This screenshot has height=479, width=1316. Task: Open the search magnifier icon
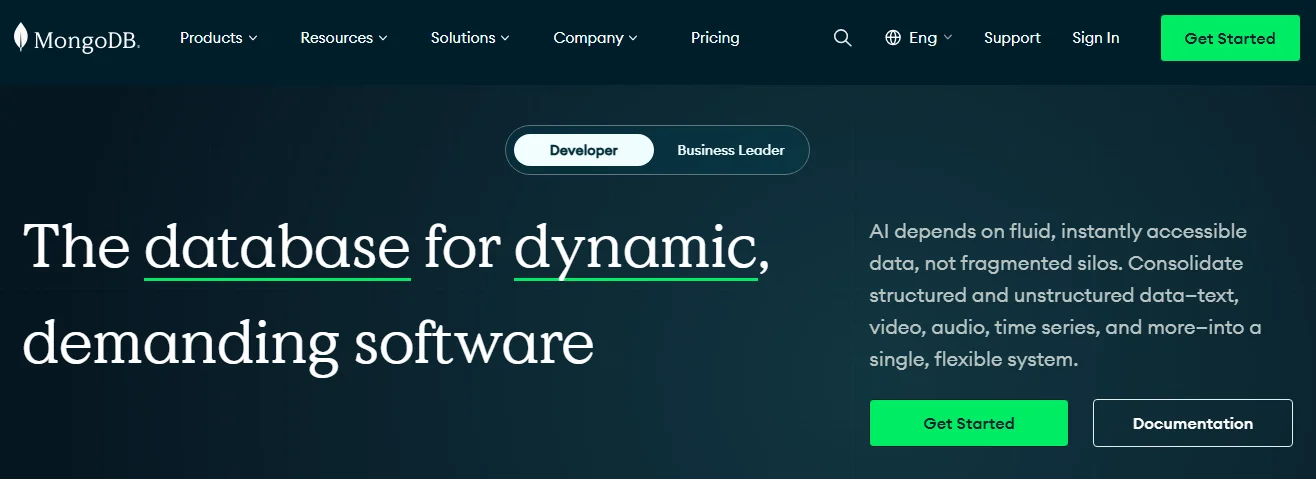pos(843,38)
